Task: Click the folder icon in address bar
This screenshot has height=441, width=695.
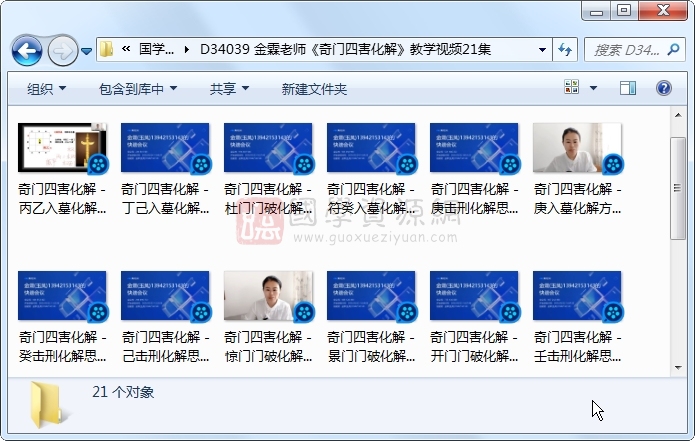Action: click(x=106, y=49)
